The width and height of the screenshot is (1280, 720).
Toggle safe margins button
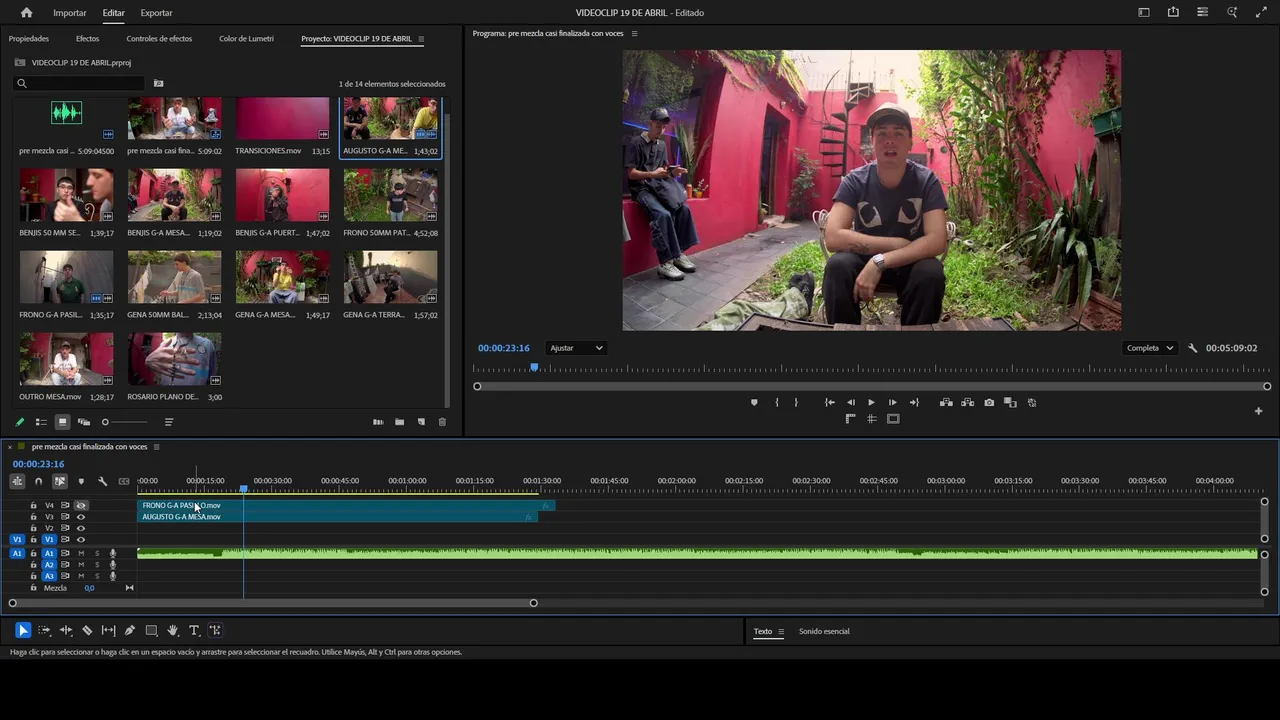[893, 419]
